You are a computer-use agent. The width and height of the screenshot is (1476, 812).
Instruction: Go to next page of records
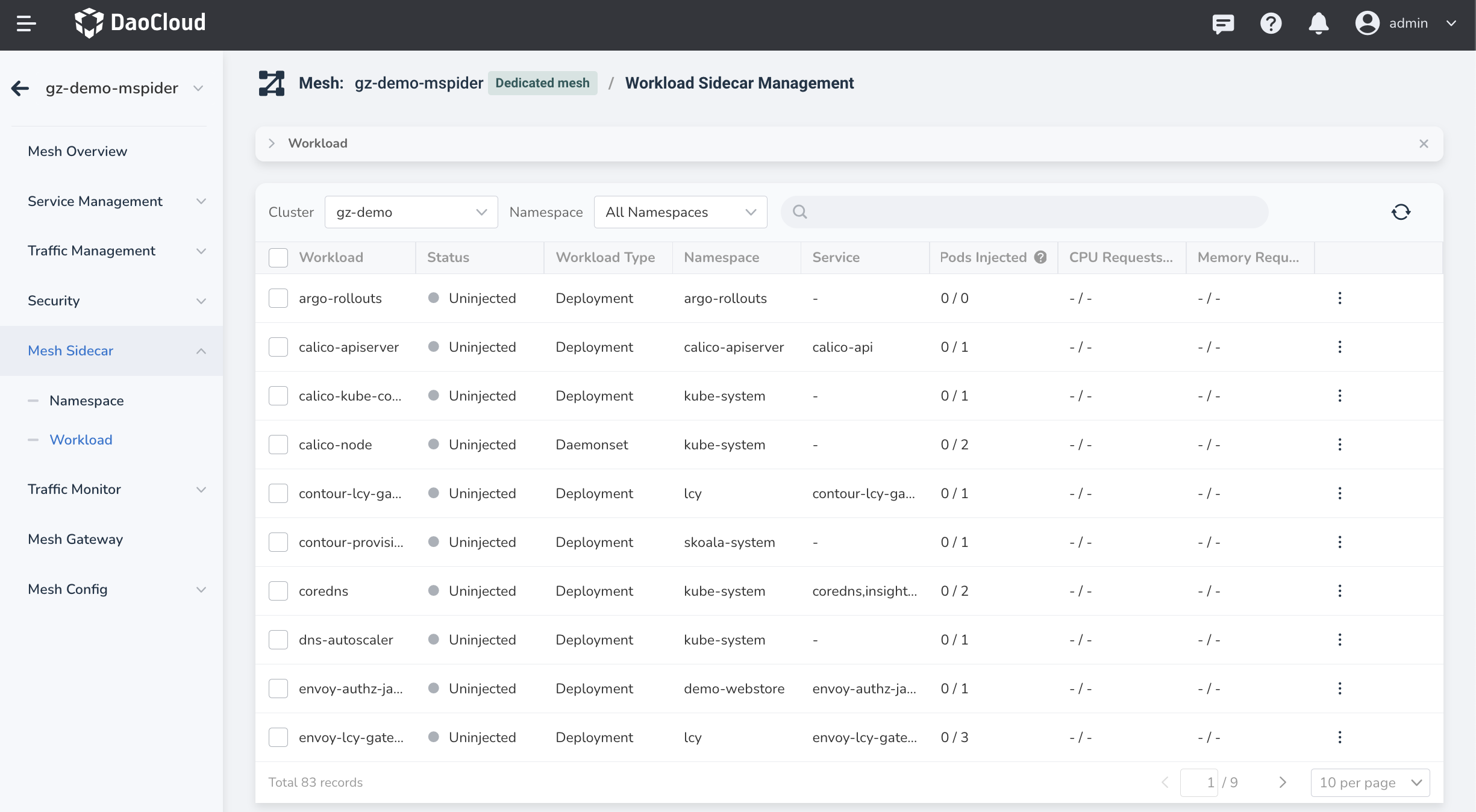1283,782
